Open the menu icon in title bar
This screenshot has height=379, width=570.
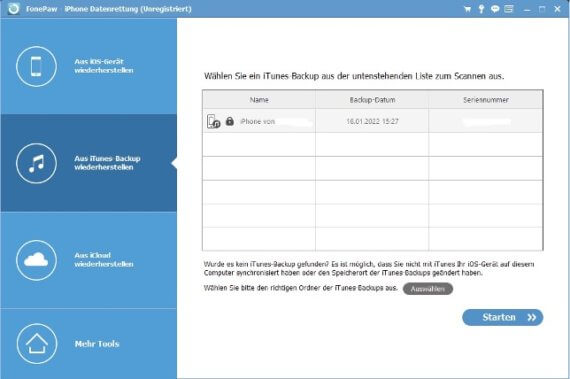coord(509,9)
